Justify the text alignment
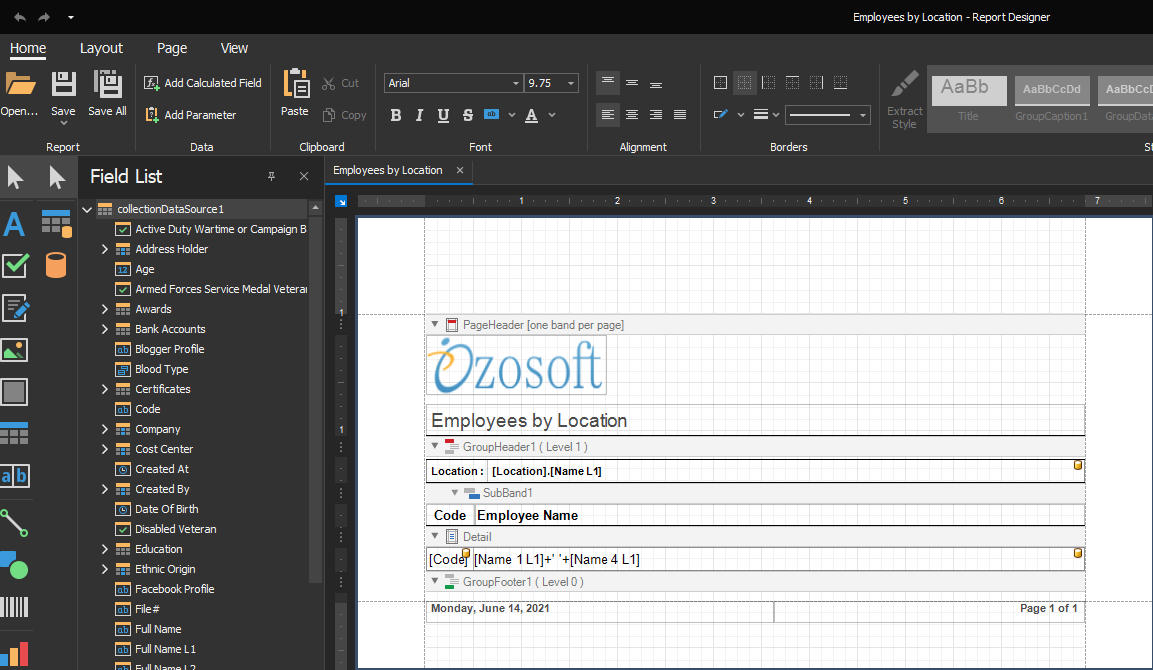 (680, 115)
